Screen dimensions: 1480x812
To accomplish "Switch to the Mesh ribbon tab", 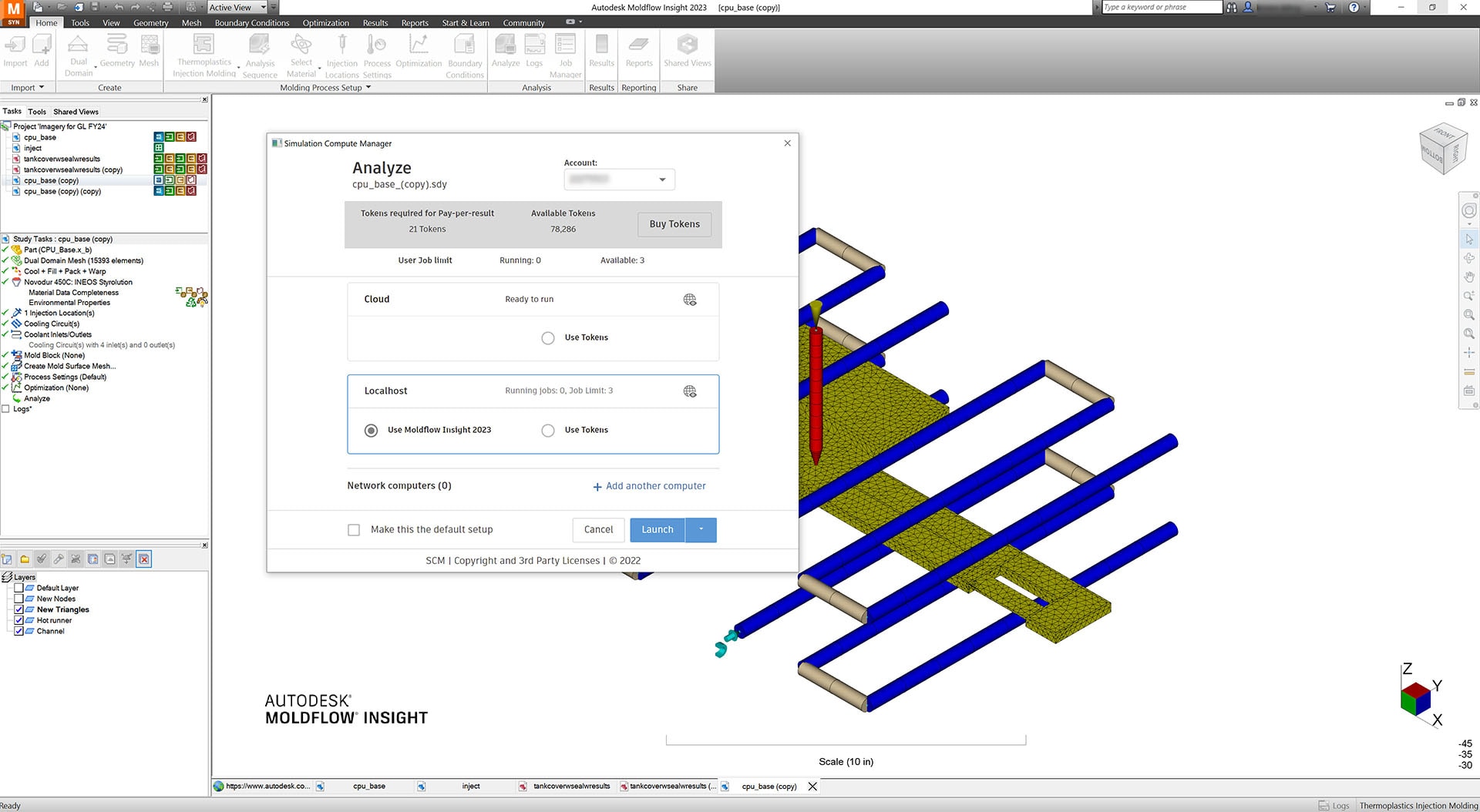I will (x=191, y=23).
